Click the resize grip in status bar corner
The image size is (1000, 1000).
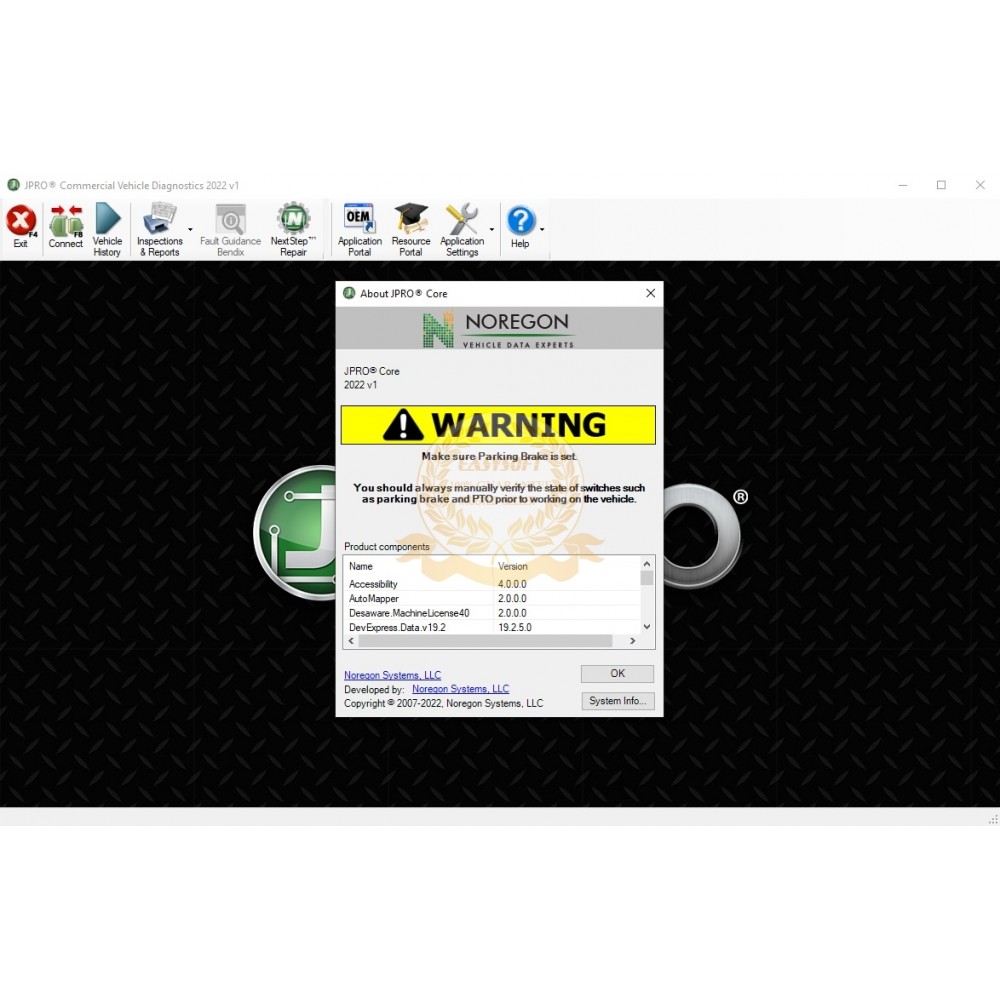click(x=993, y=819)
